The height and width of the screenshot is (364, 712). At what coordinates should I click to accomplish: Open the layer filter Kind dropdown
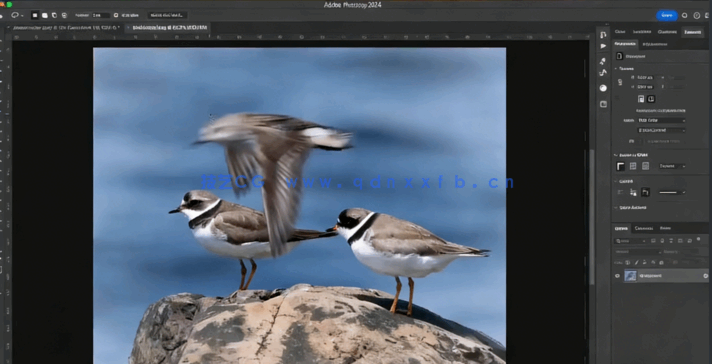pos(630,241)
